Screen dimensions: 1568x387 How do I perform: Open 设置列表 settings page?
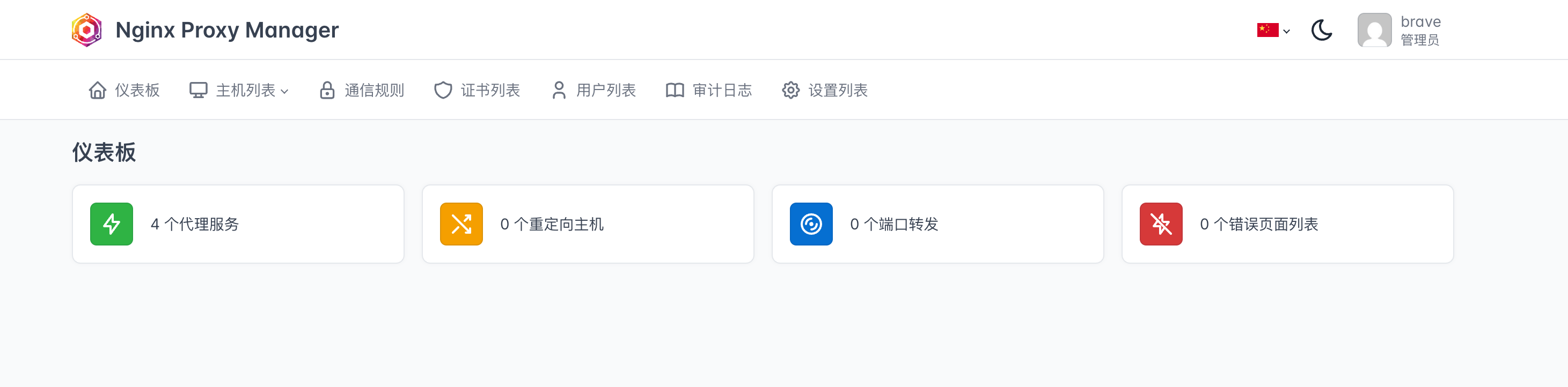825,91
